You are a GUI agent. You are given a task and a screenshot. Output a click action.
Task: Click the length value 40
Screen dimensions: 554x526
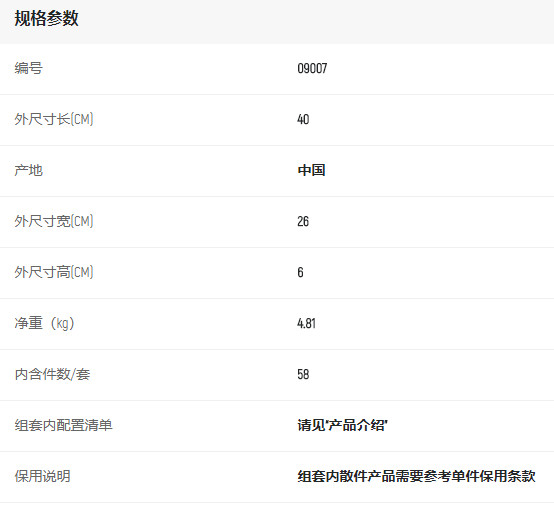303,119
